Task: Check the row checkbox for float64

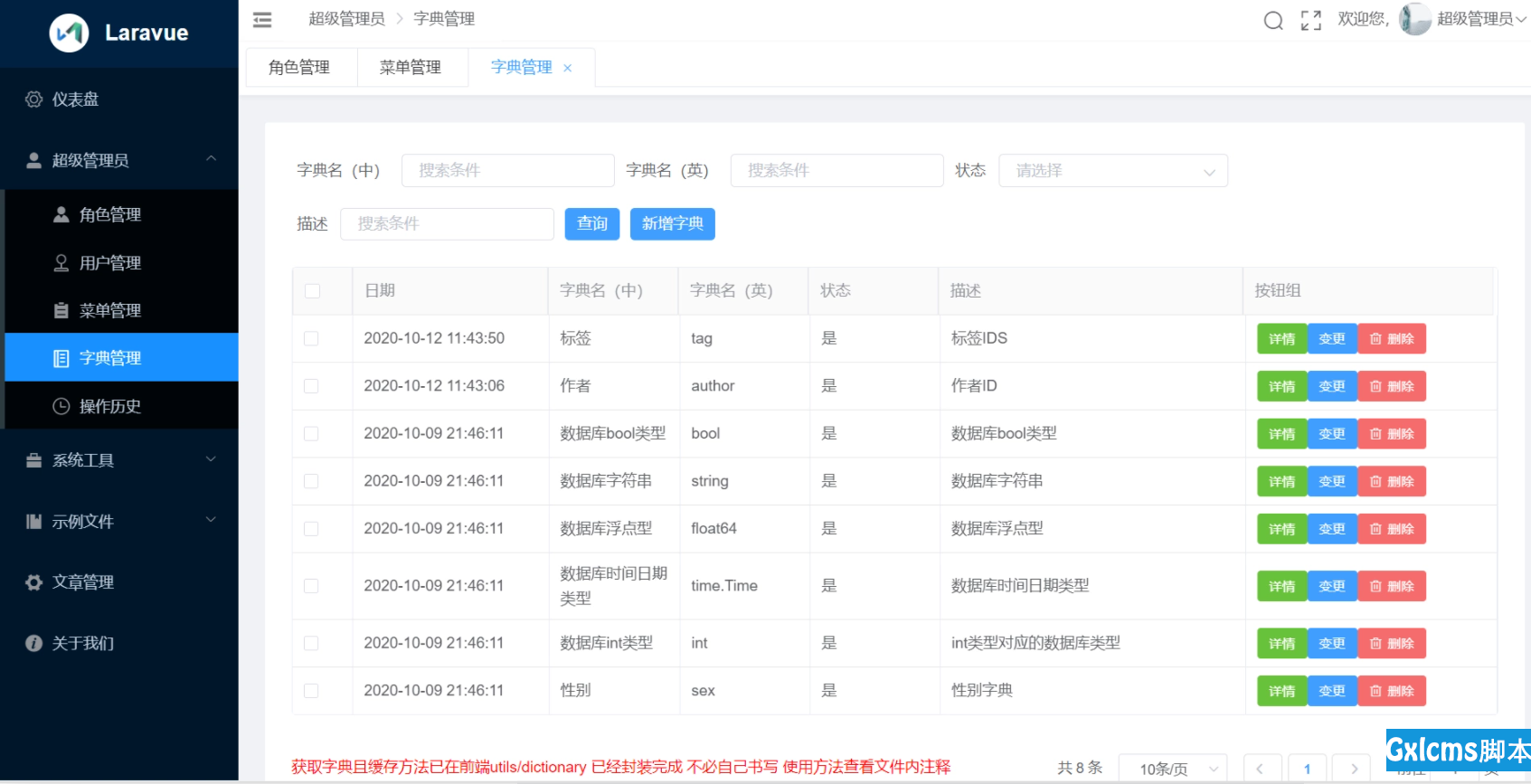Action: 311,529
